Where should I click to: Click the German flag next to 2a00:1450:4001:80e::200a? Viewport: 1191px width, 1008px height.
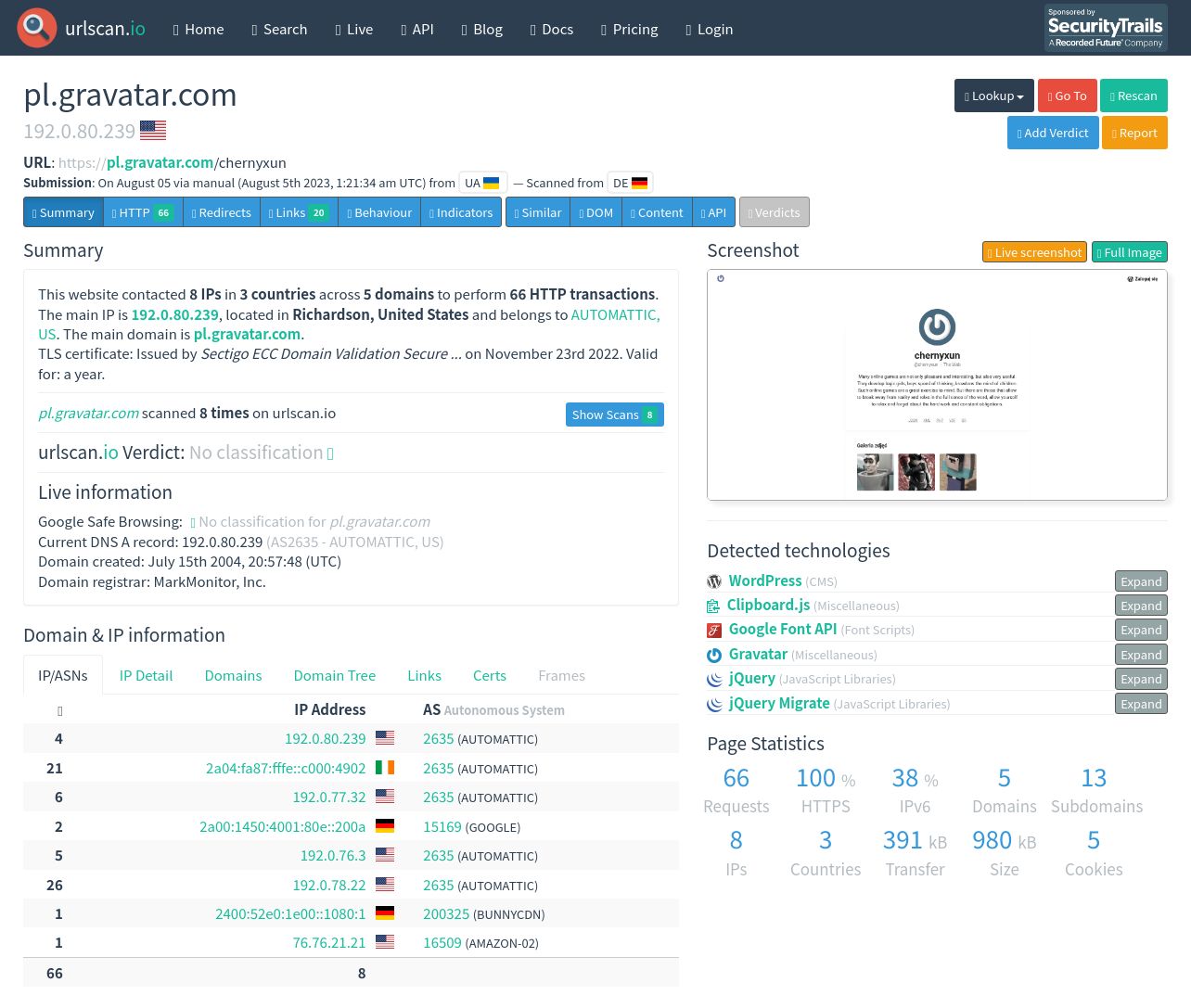385,826
